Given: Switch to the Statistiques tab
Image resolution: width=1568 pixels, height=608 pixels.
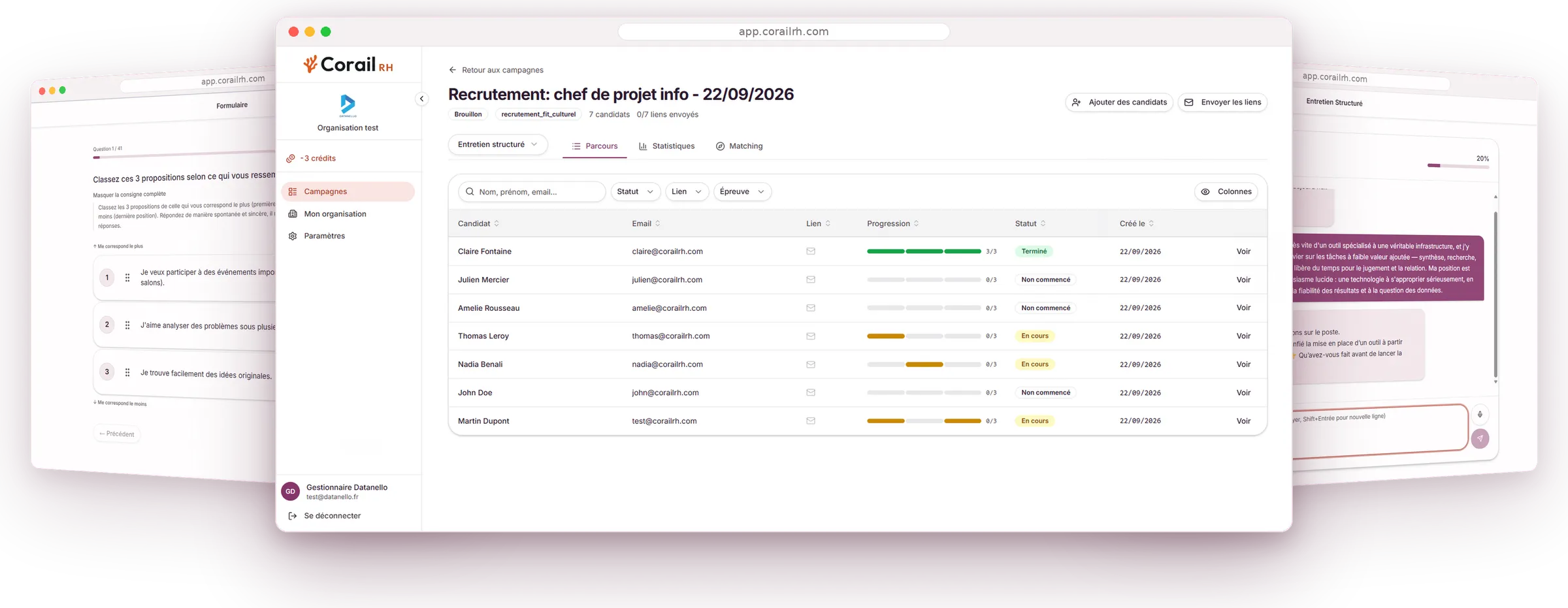Looking at the screenshot, I should (x=666, y=146).
